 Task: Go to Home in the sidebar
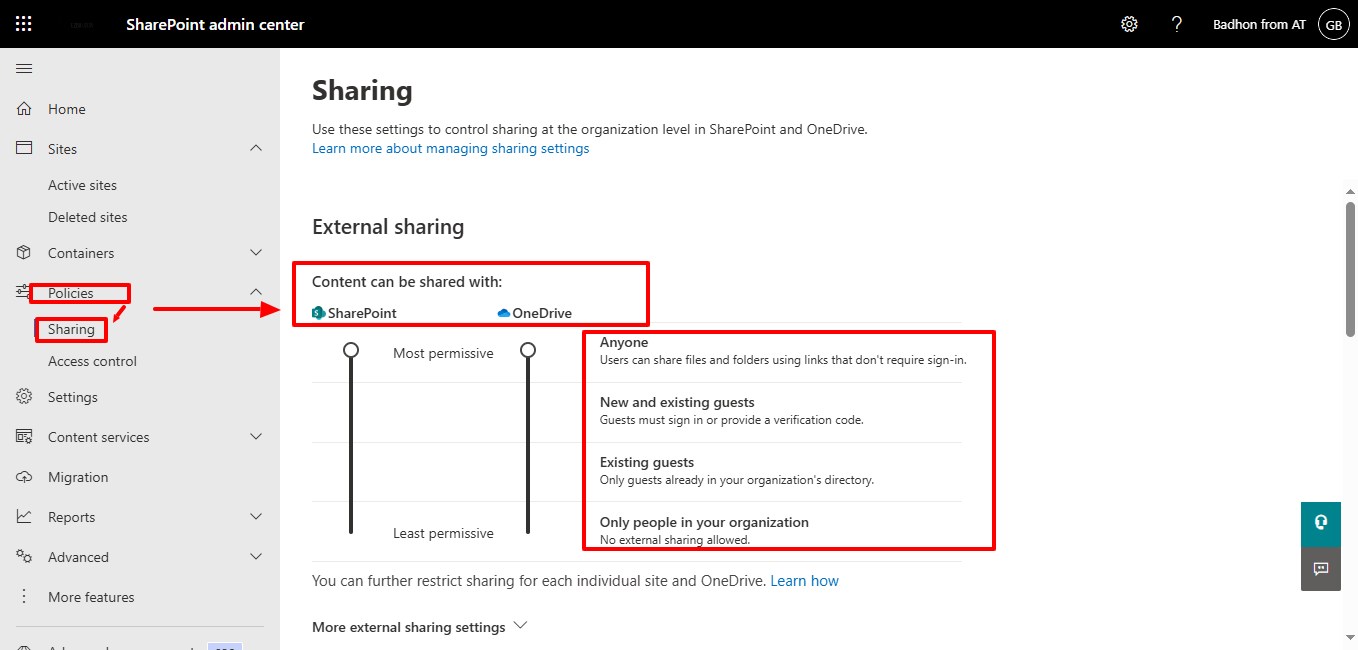(67, 109)
